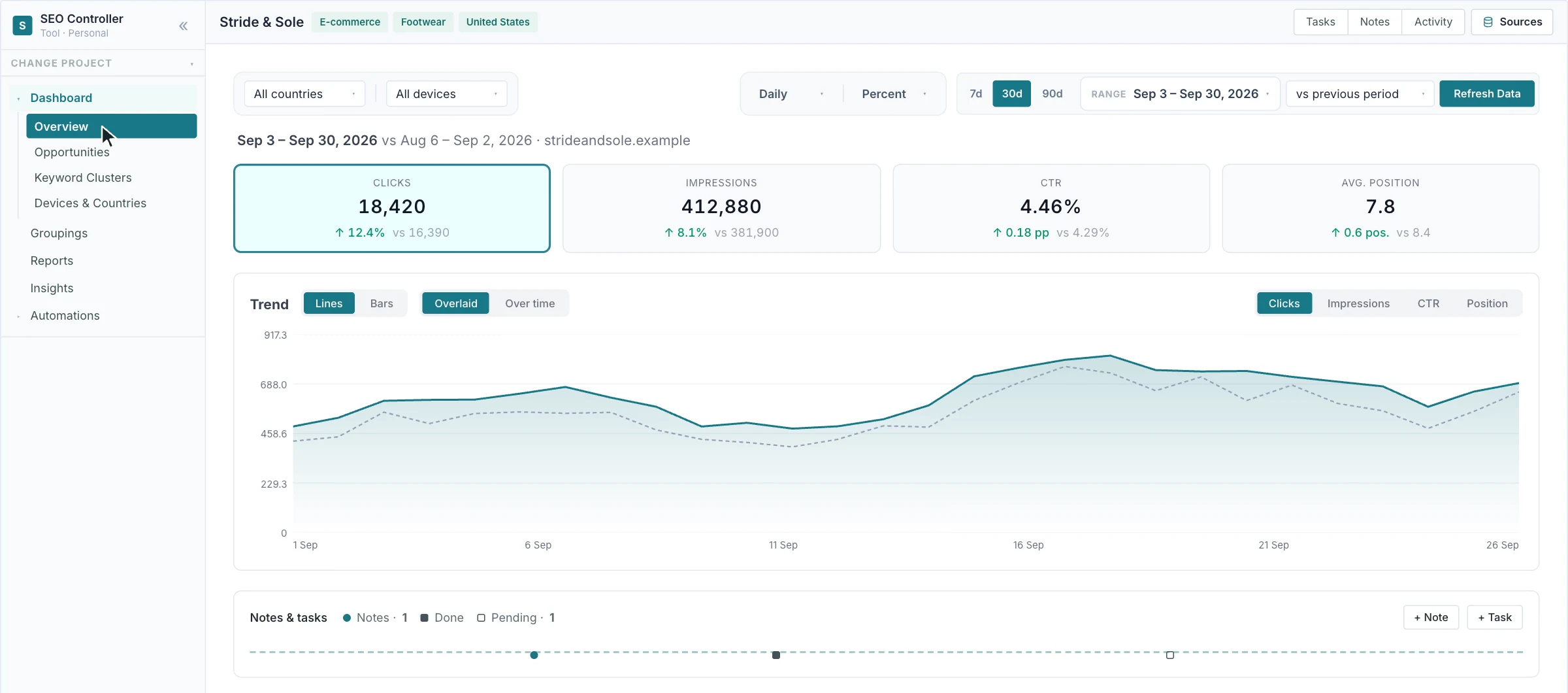Open the Daily granularity dropdown
The width and height of the screenshot is (1568, 693).
[791, 93]
